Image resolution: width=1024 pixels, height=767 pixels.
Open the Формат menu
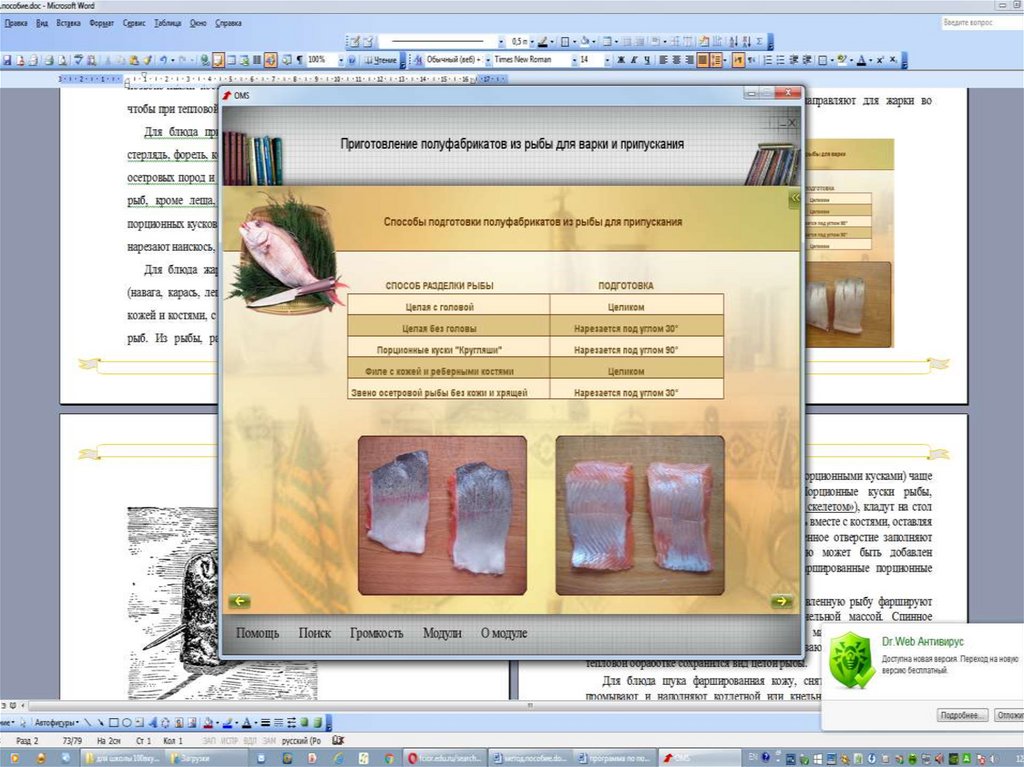(101, 22)
